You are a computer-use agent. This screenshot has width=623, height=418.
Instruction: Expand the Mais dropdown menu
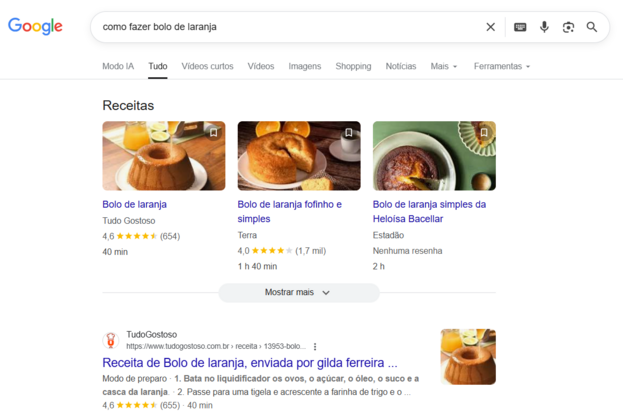444,66
